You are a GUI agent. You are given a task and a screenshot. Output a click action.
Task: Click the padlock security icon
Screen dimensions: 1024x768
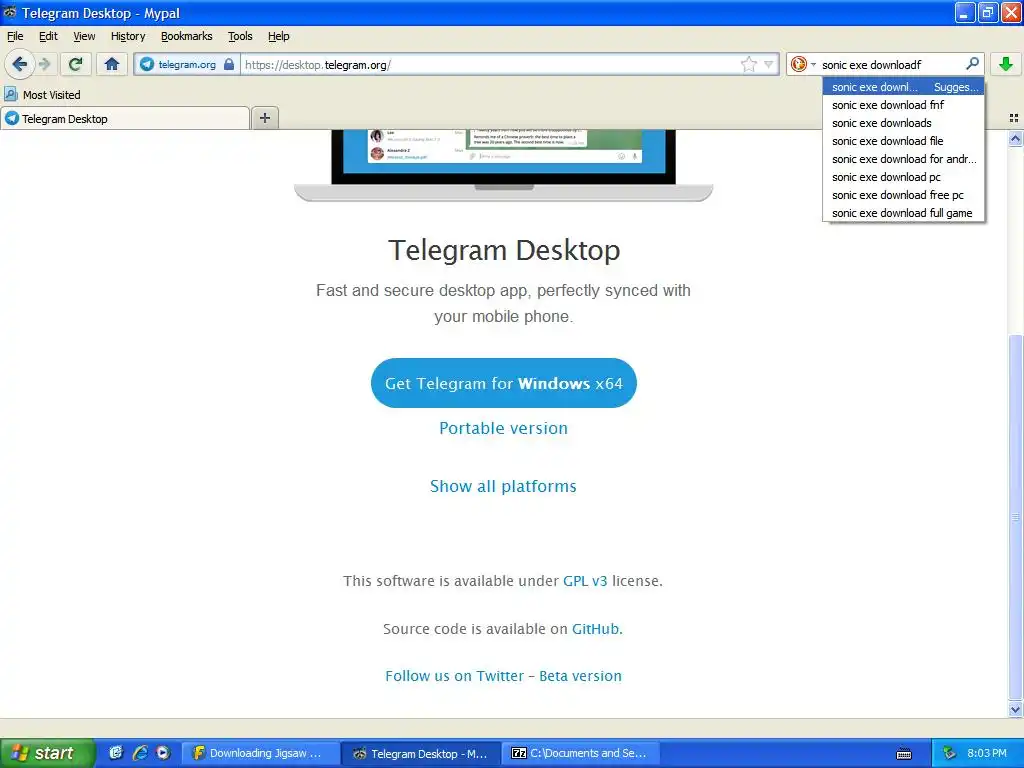[x=229, y=64]
